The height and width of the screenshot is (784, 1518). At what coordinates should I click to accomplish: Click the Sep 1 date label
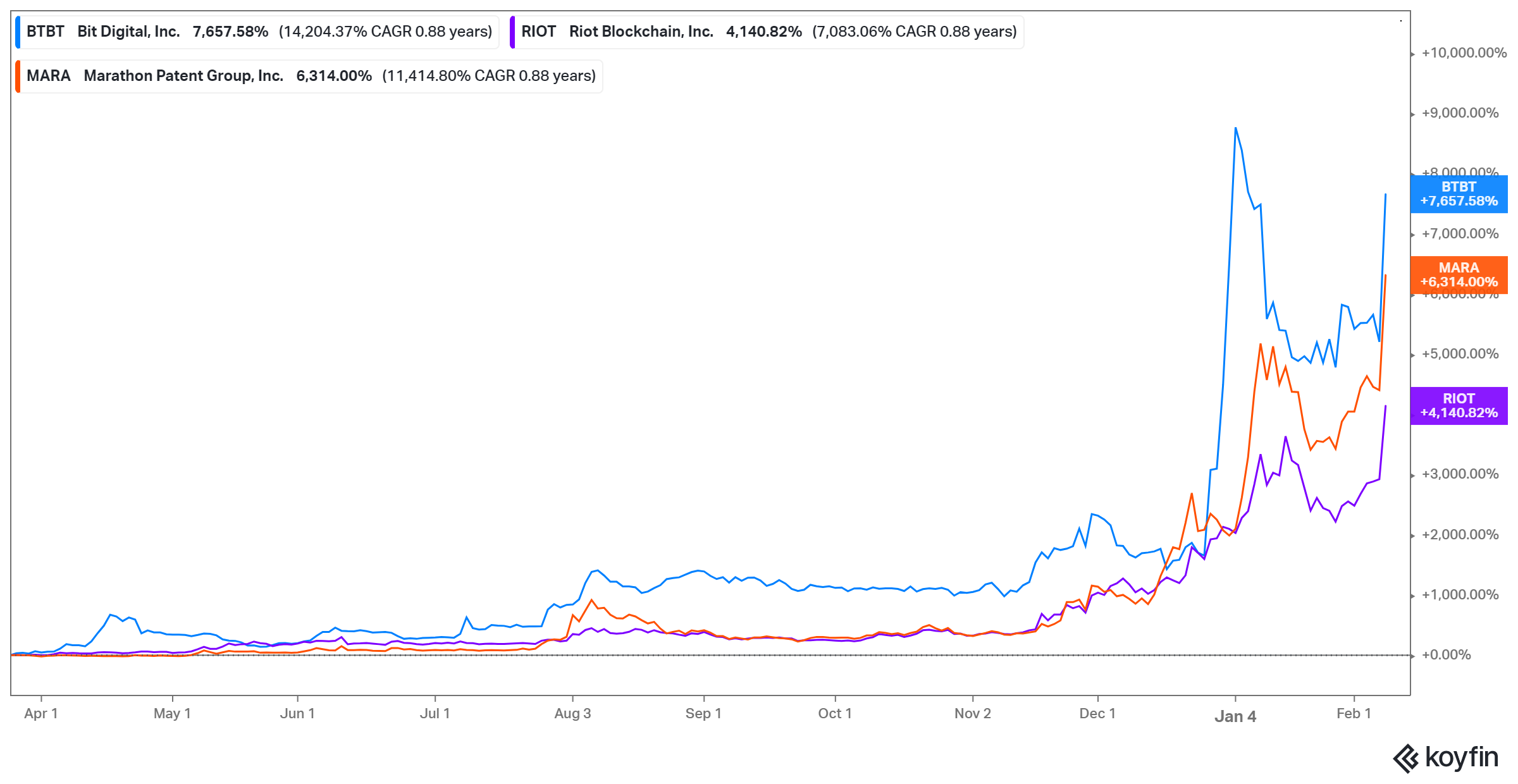point(703,713)
